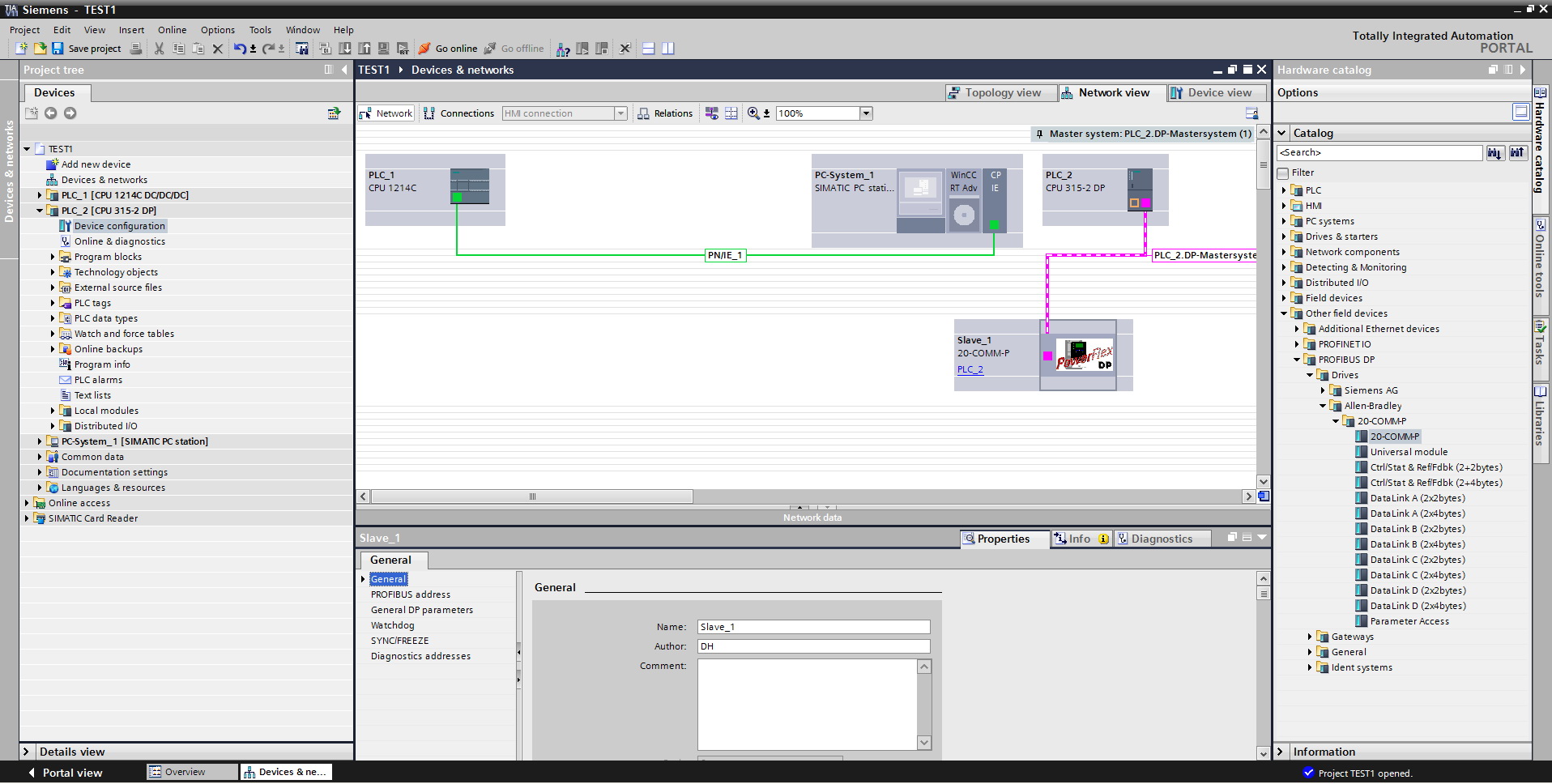Toggle Relations mode in the network toolbar
Viewport: 1552px width, 784px height.
coord(665,113)
